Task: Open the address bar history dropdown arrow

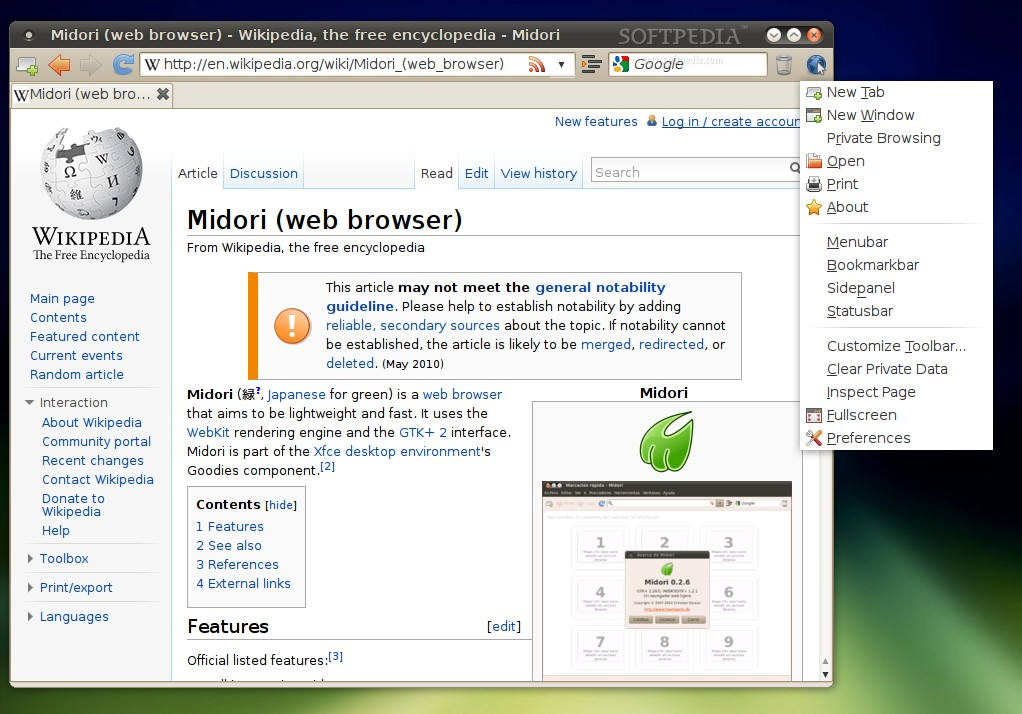Action: point(561,65)
